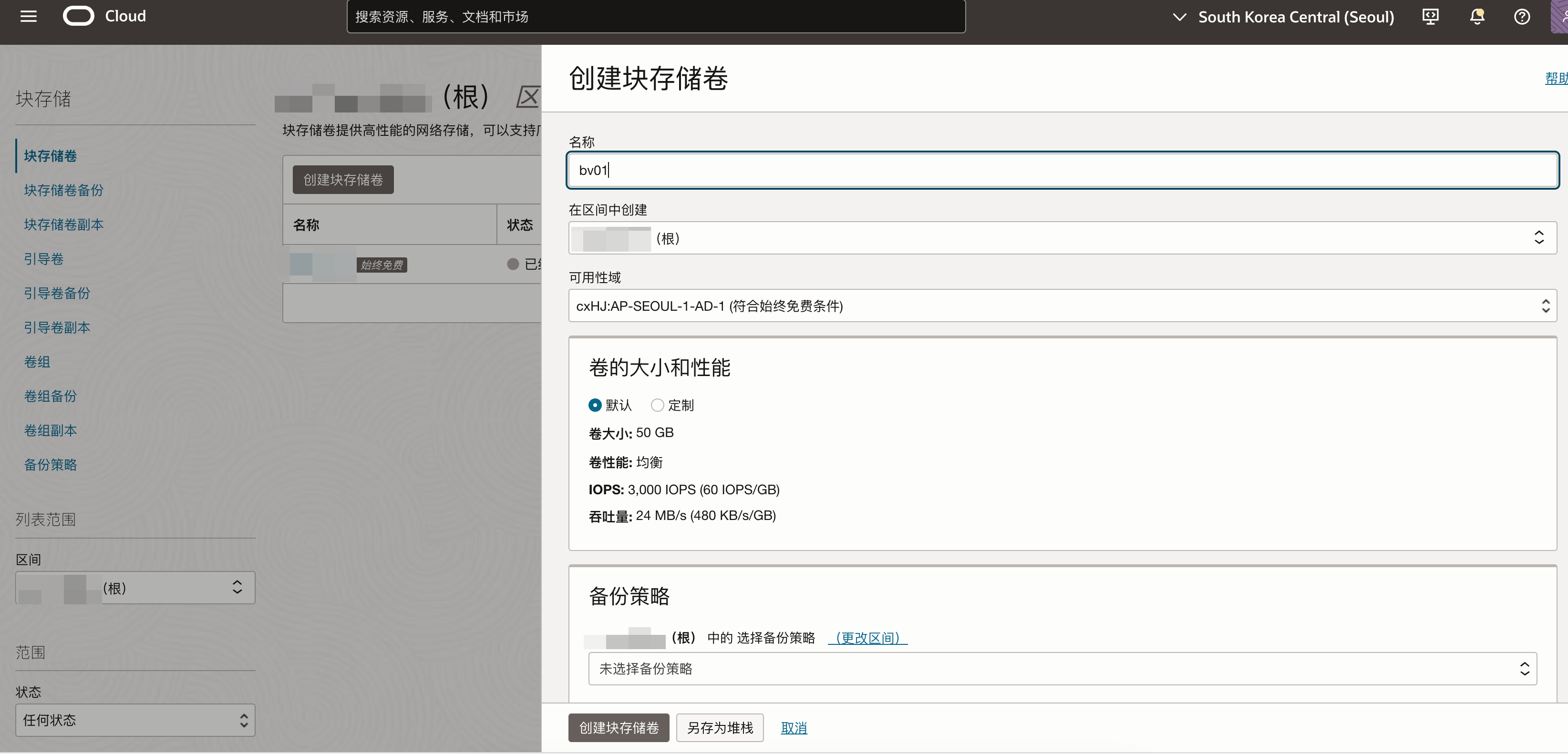Open the notifications bell
1568x754 pixels.
click(x=1477, y=16)
